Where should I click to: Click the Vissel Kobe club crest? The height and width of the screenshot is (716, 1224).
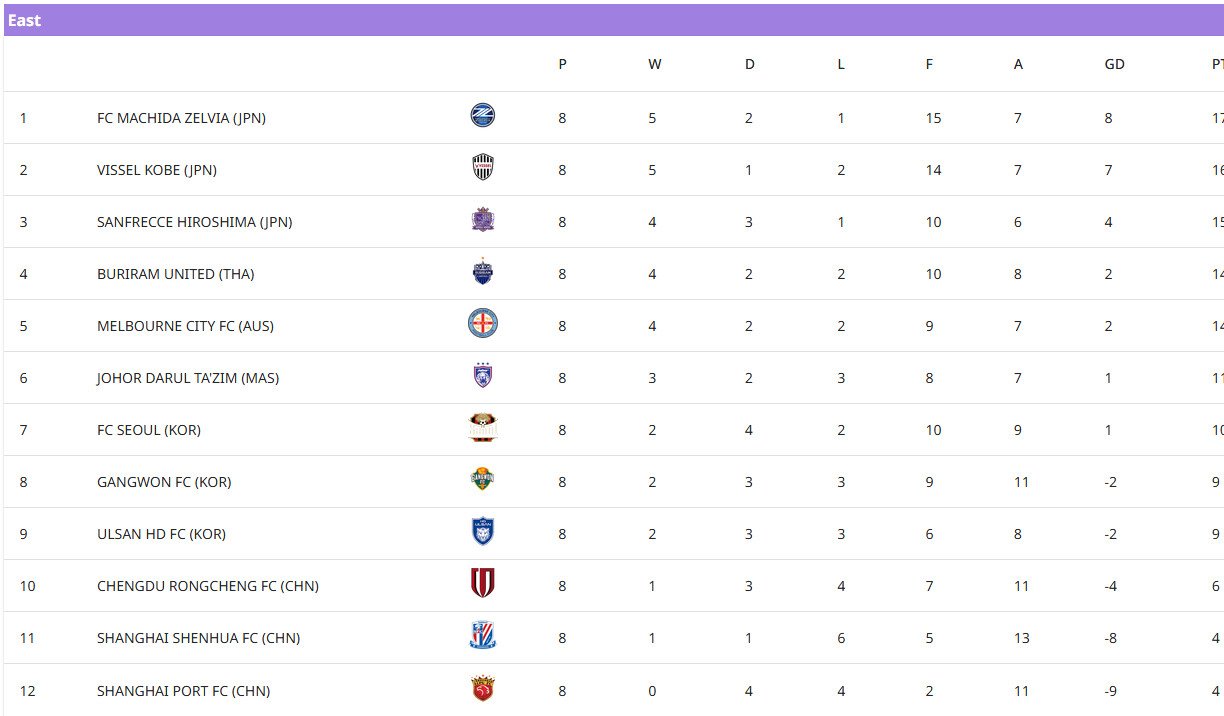[x=483, y=168]
